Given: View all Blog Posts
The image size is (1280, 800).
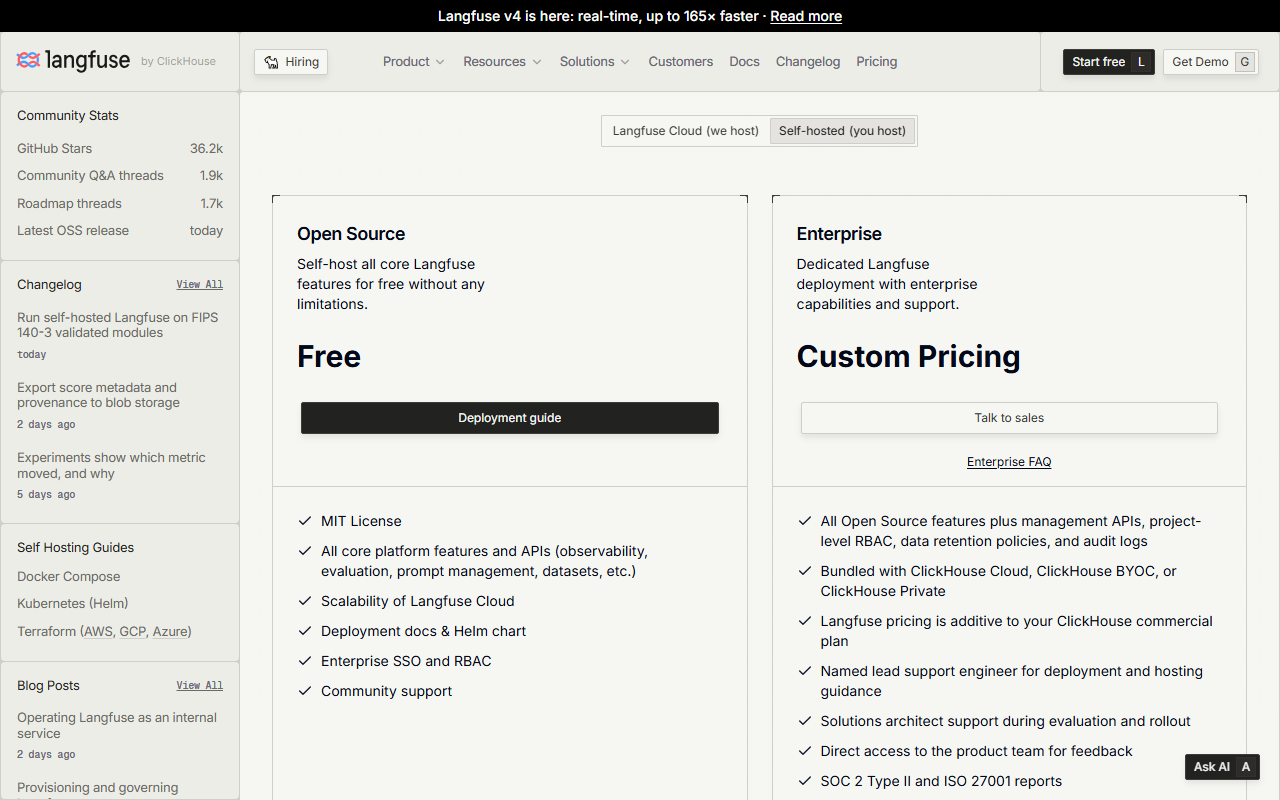Looking at the screenshot, I should pyautogui.click(x=200, y=686).
